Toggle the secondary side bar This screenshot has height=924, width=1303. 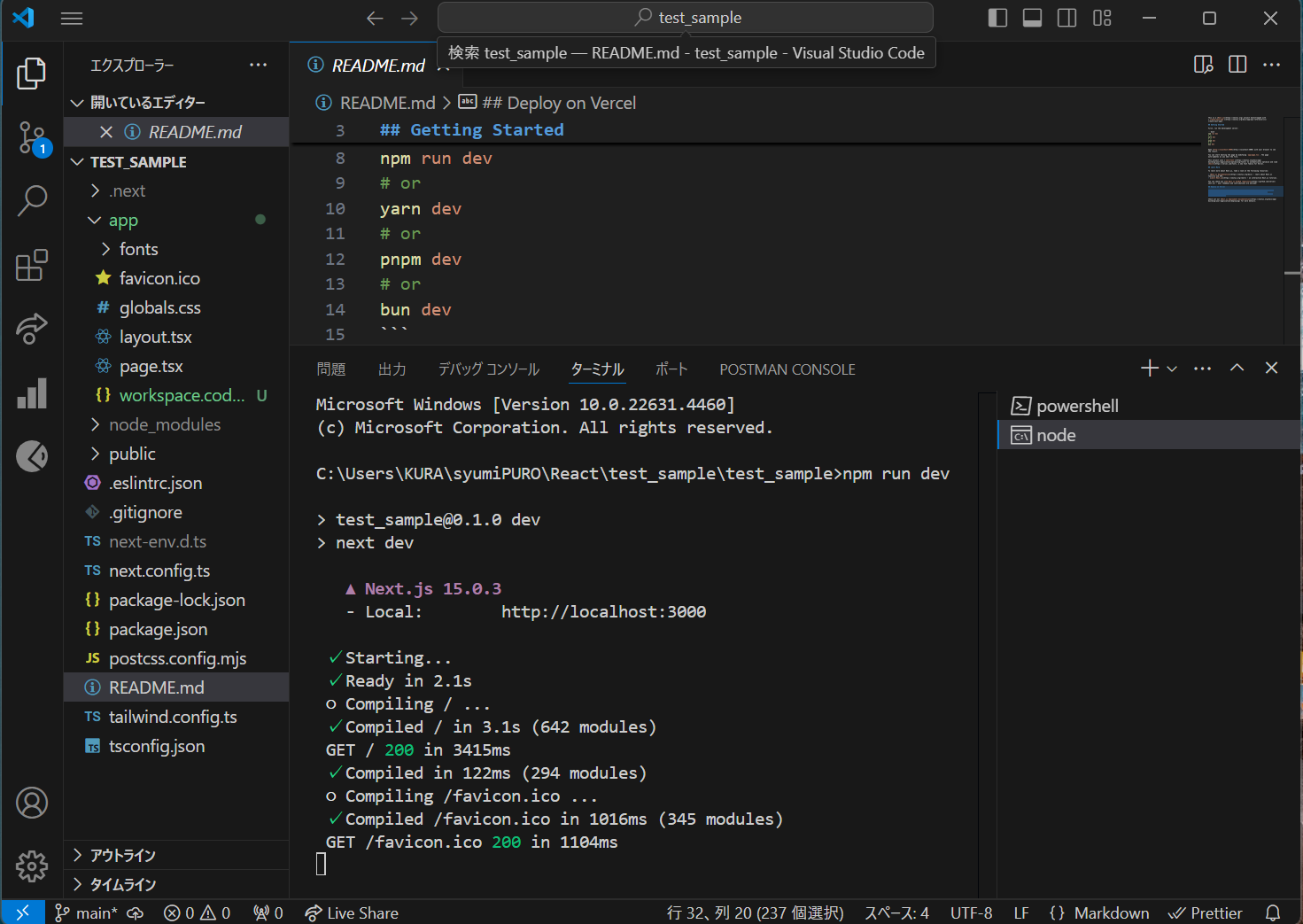pos(1067,18)
